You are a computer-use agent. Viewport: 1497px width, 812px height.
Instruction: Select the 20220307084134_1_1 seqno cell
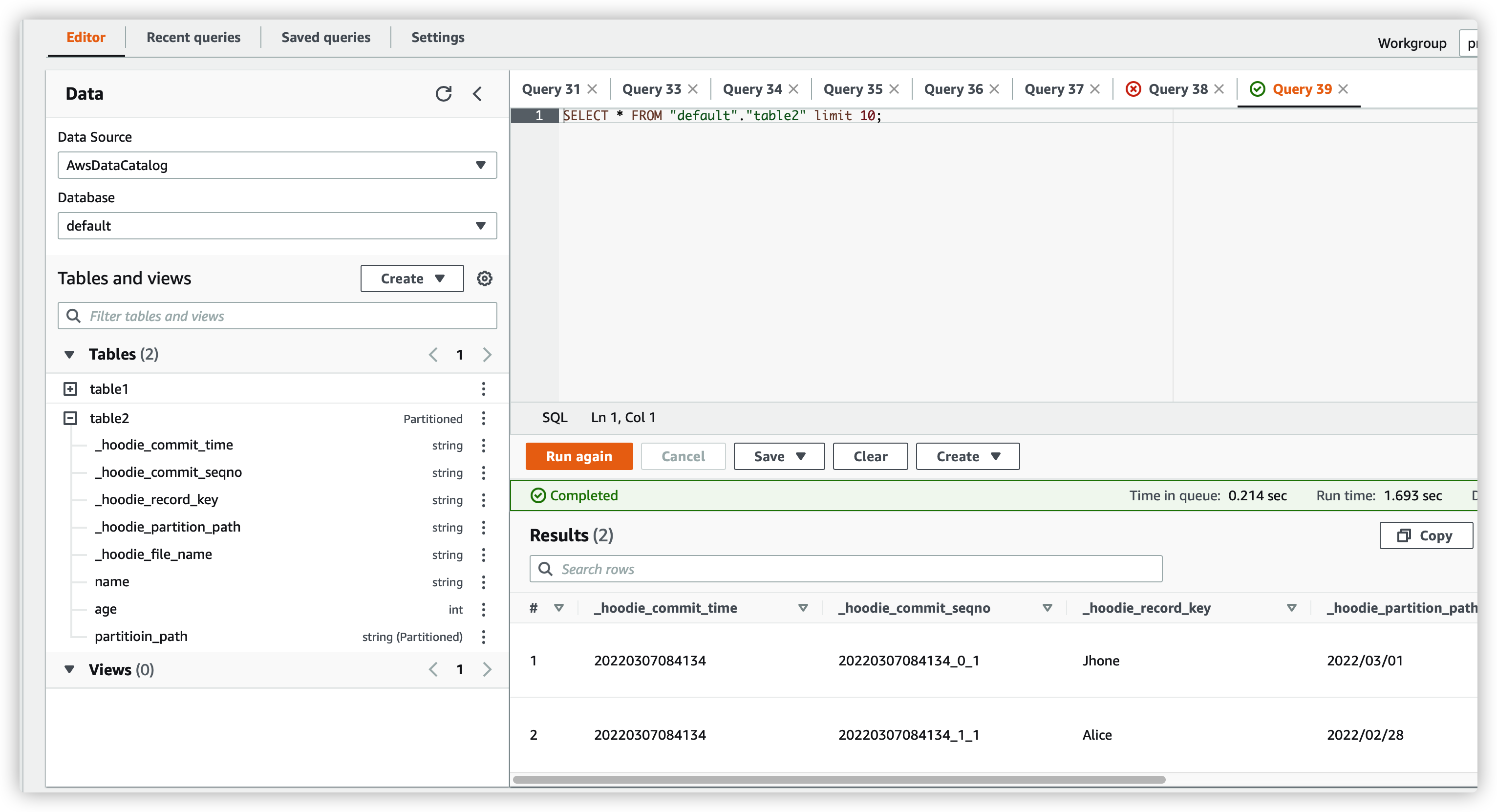(x=908, y=735)
